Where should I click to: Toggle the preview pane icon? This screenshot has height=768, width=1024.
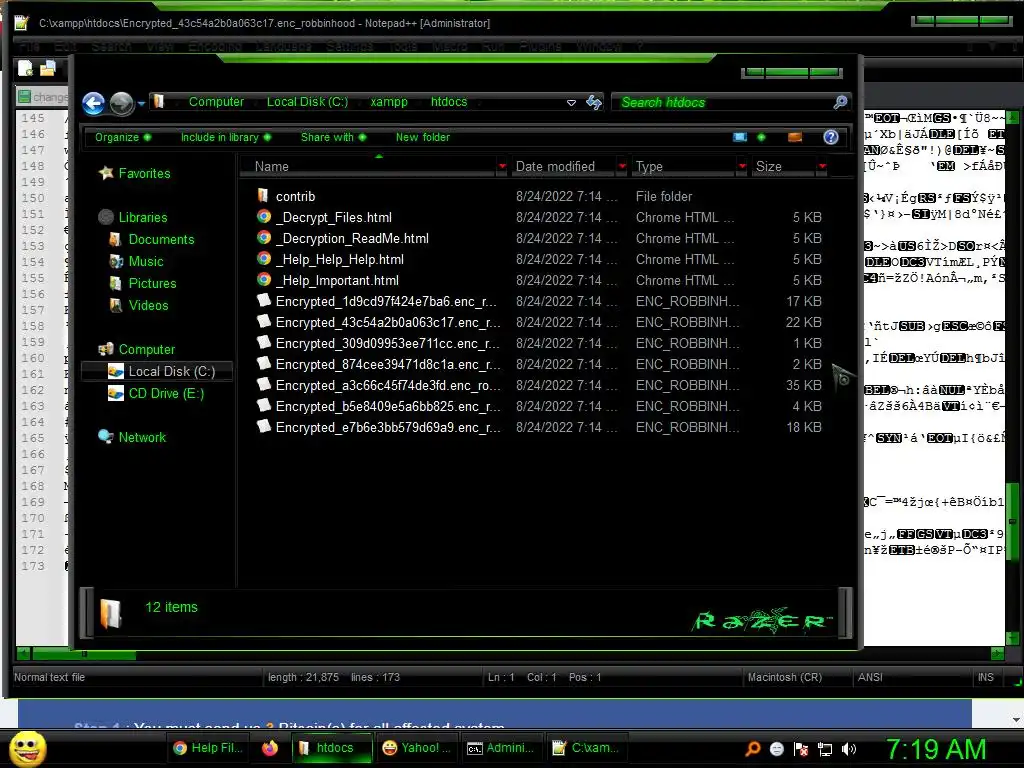tap(795, 137)
